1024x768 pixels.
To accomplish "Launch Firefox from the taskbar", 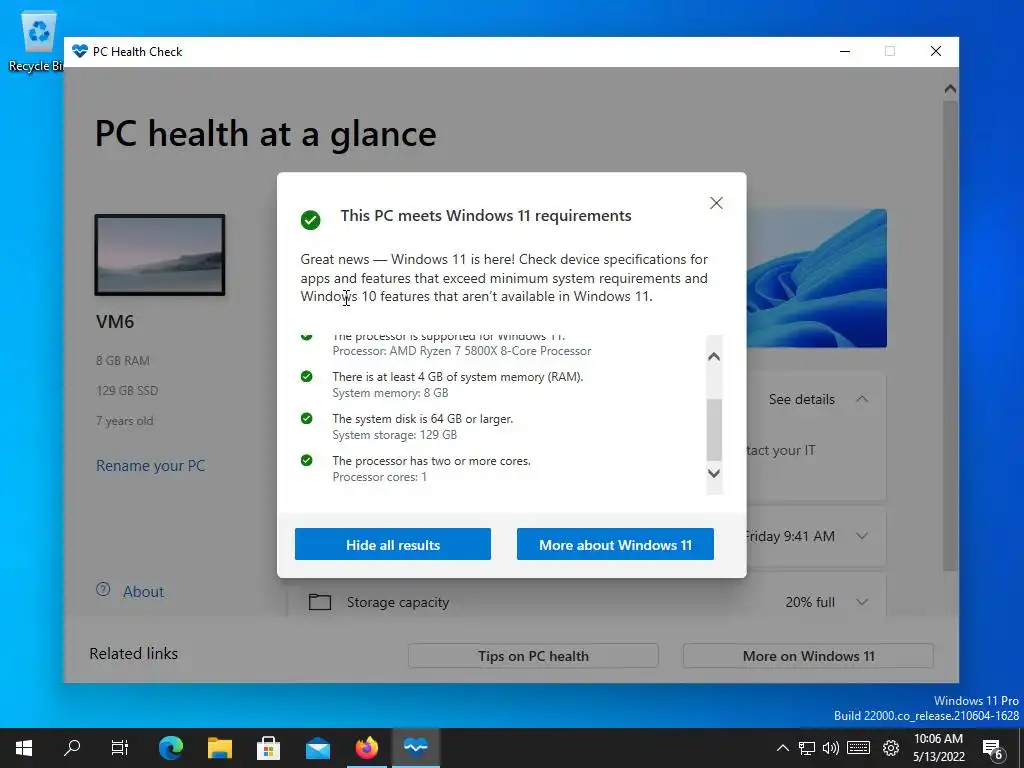I will [x=366, y=748].
